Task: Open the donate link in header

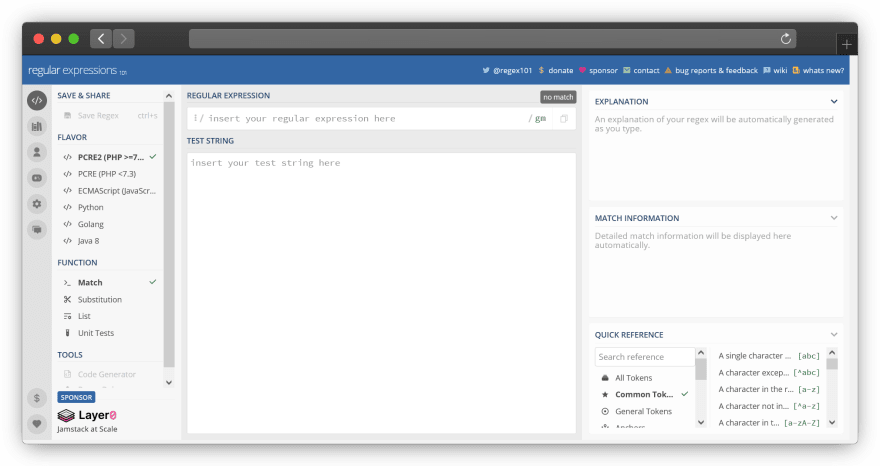Action: point(556,70)
